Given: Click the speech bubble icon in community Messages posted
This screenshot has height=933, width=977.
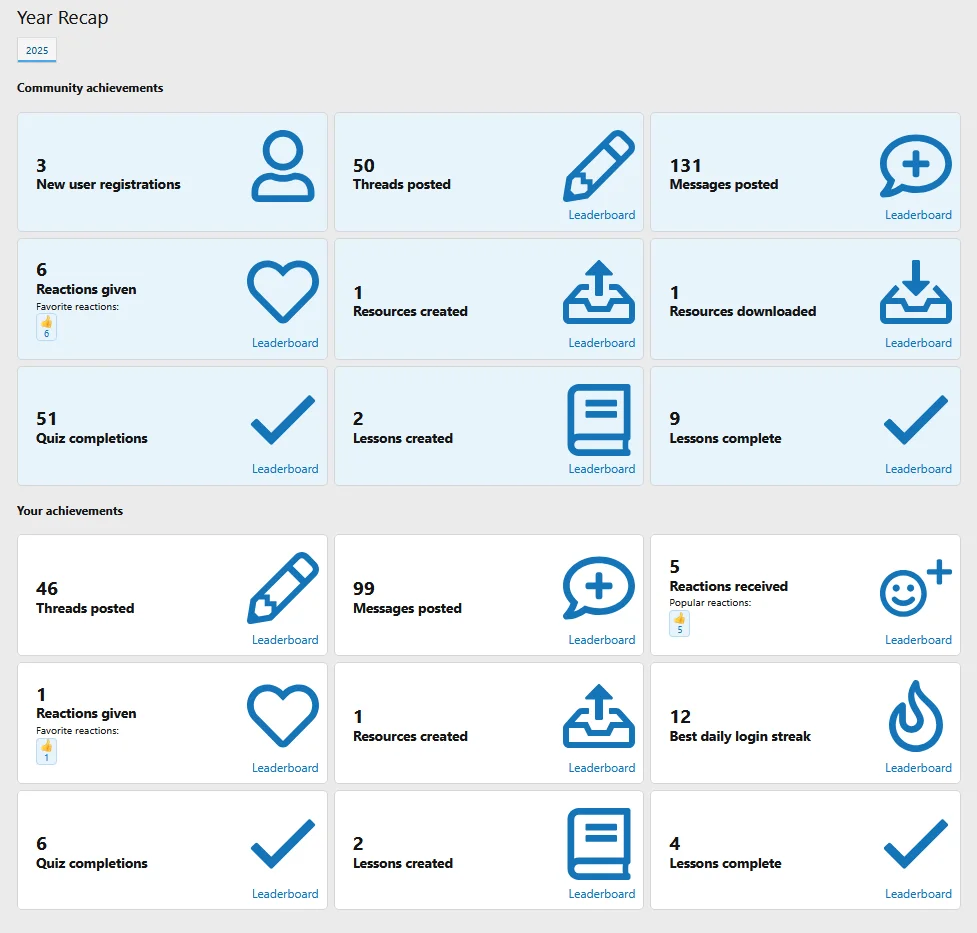Looking at the screenshot, I should pyautogui.click(x=915, y=166).
